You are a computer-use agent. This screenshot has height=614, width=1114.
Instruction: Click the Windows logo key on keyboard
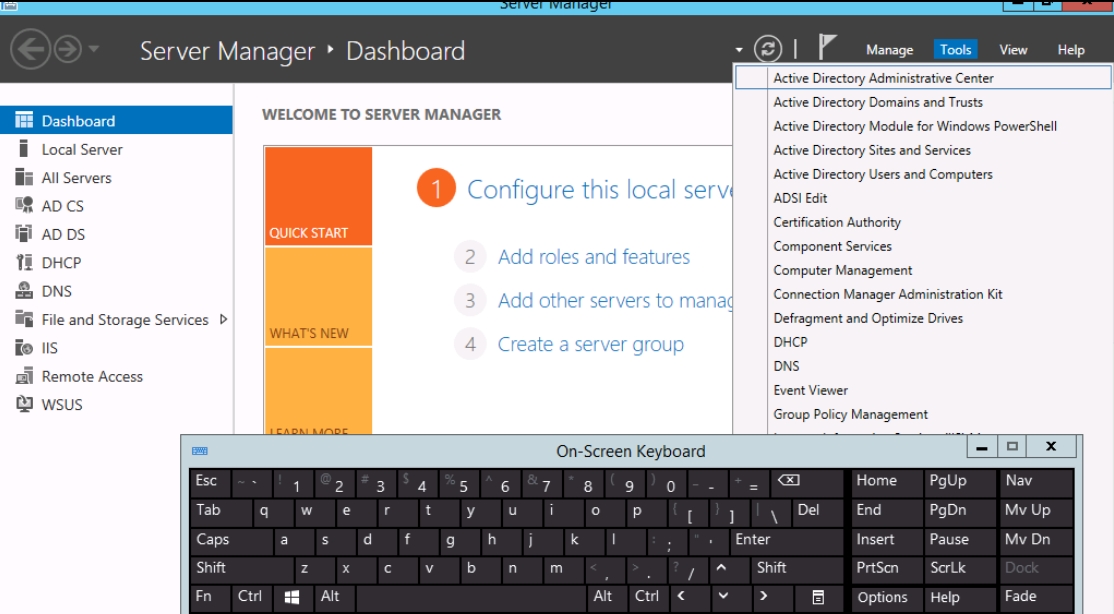(x=291, y=597)
